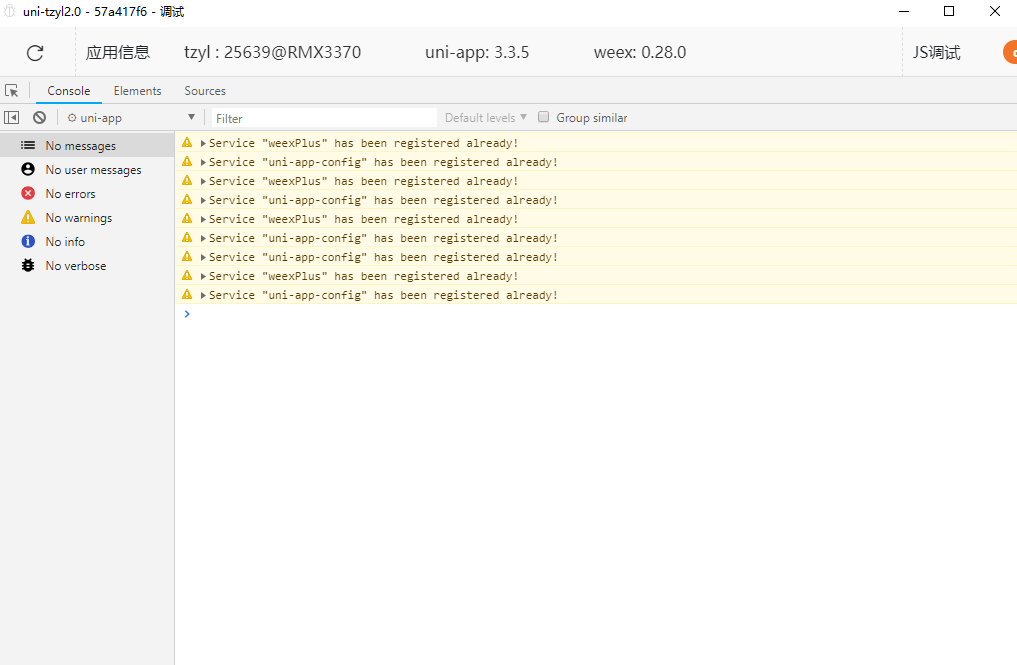The width and height of the screenshot is (1017, 665).
Task: Click the weex: 0.28.0 version text
Action: click(x=640, y=53)
